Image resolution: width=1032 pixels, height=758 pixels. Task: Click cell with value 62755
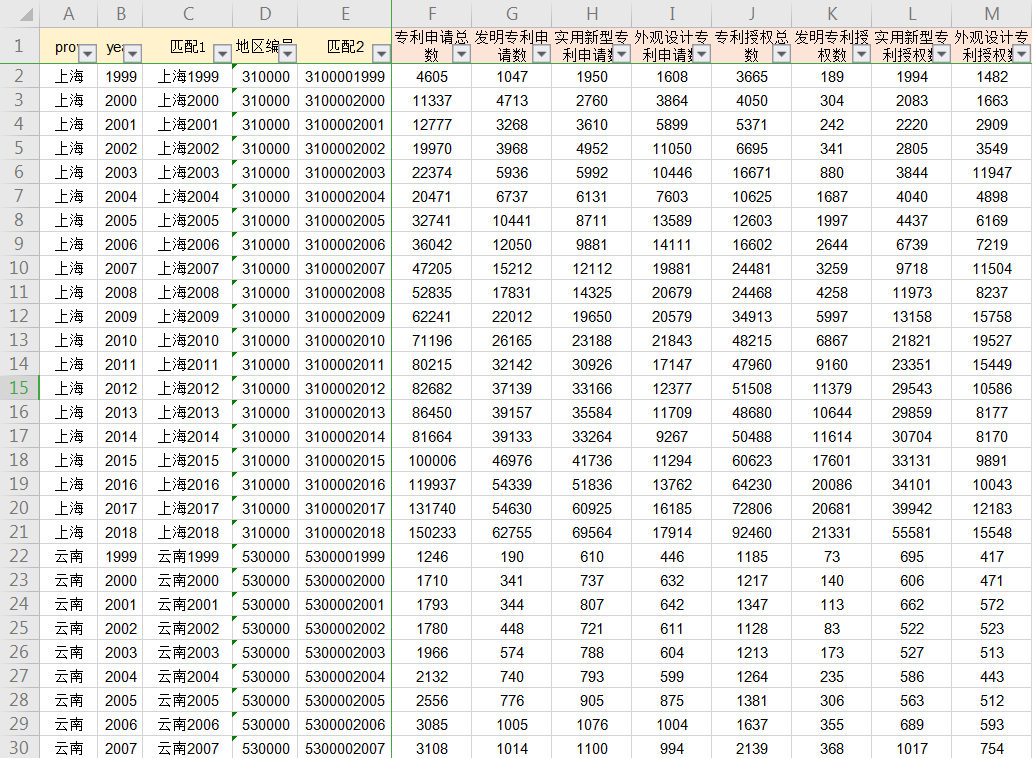coord(512,532)
